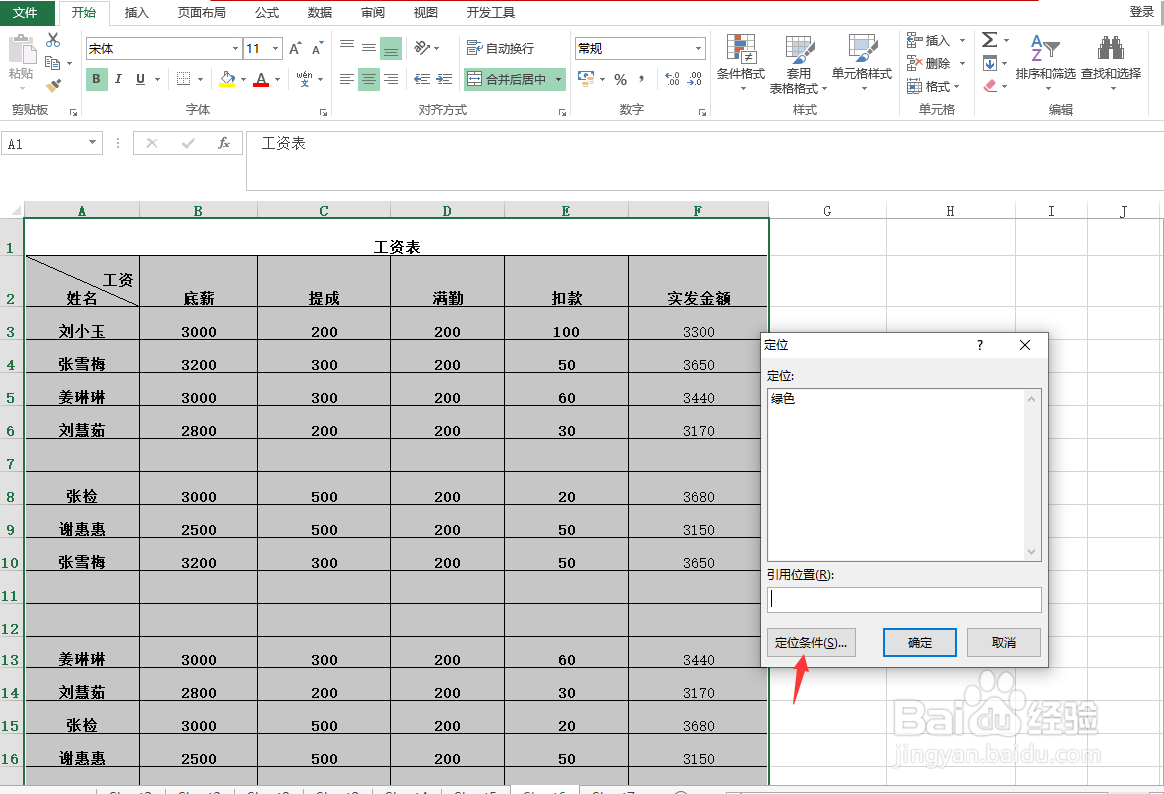Switch to the 数据 tab
Image resolution: width=1164 pixels, height=794 pixels.
320,13
